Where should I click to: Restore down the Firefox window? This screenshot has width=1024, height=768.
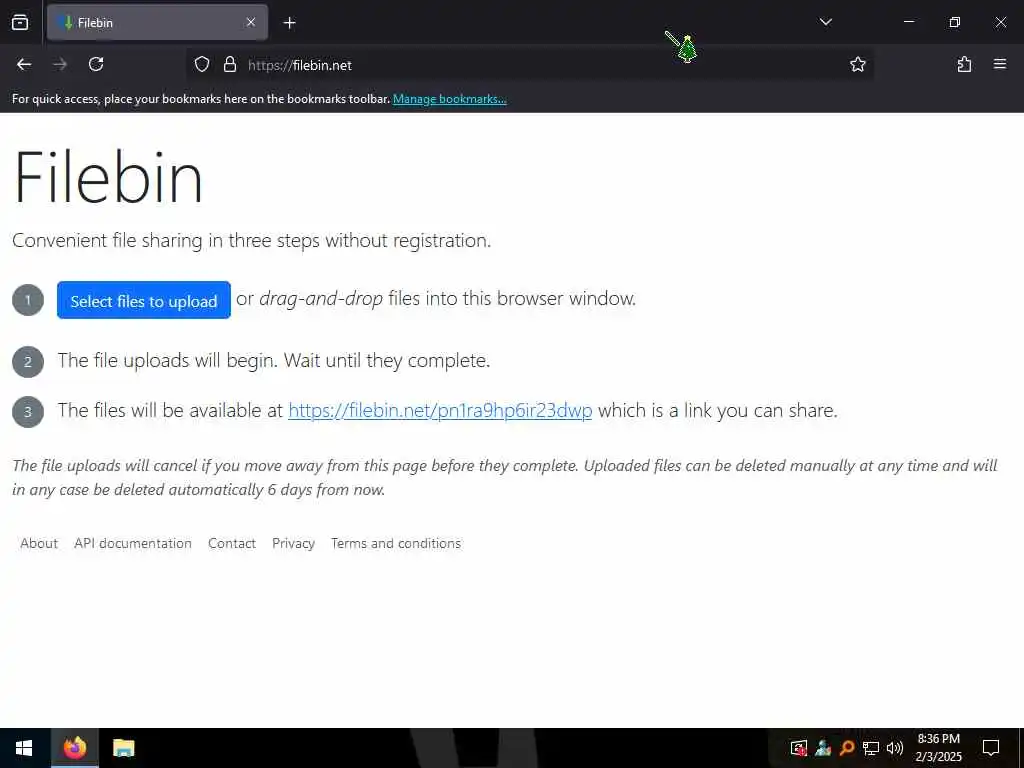955,22
